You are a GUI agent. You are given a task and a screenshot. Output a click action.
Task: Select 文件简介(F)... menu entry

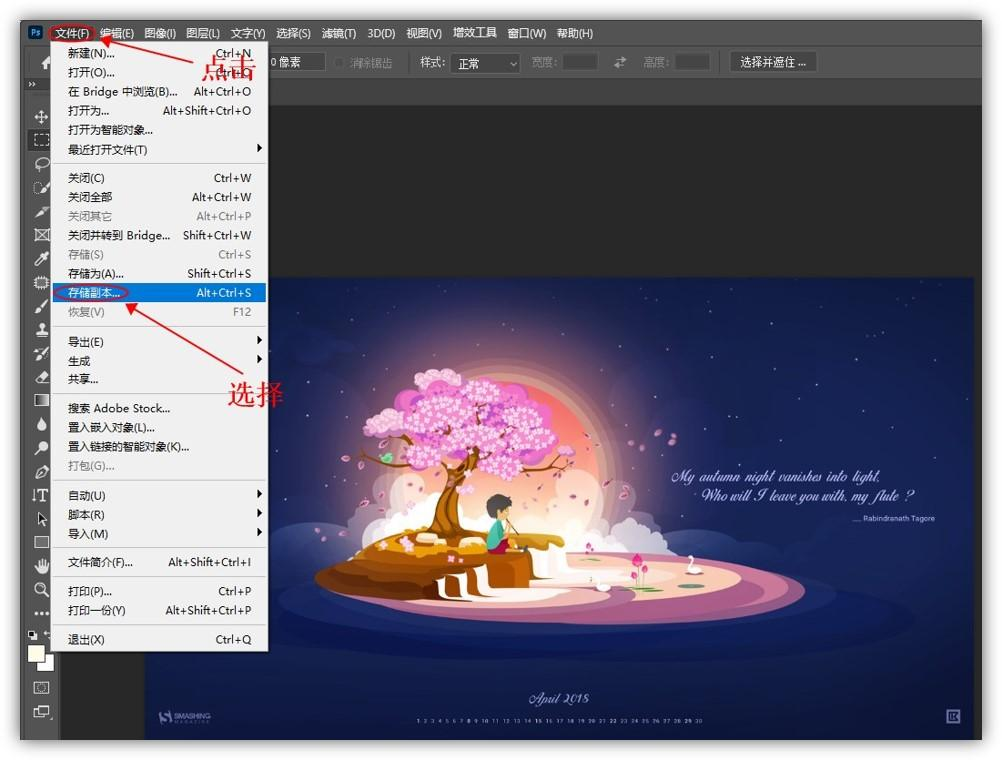tap(159, 562)
